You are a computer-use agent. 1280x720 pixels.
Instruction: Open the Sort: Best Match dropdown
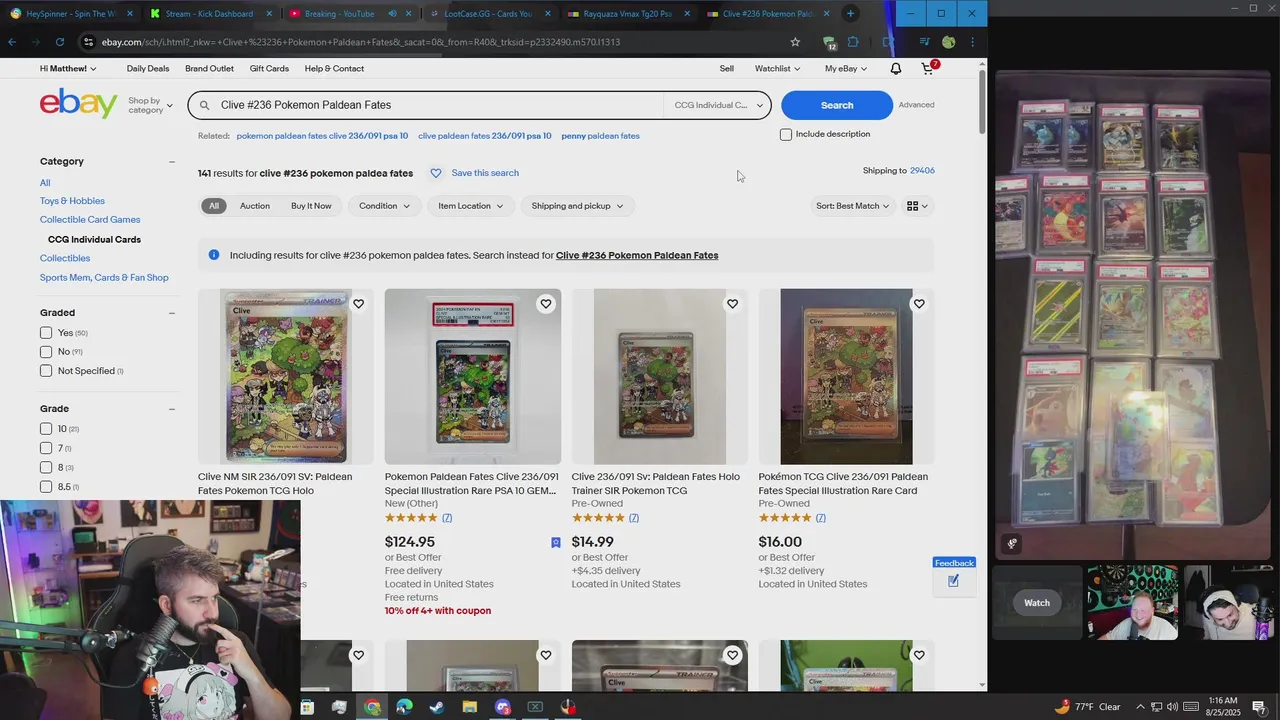coord(852,206)
